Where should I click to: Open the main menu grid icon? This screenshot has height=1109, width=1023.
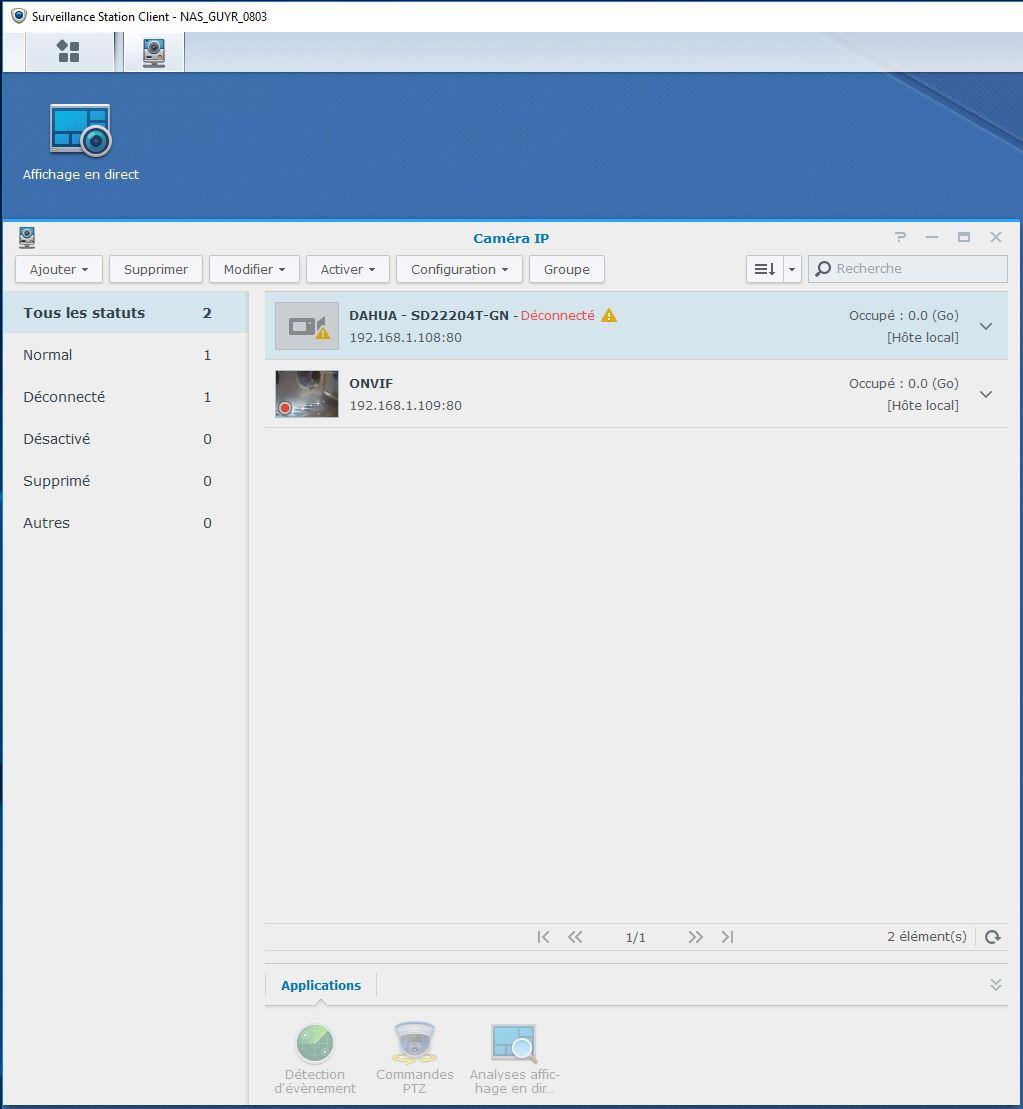[x=68, y=52]
